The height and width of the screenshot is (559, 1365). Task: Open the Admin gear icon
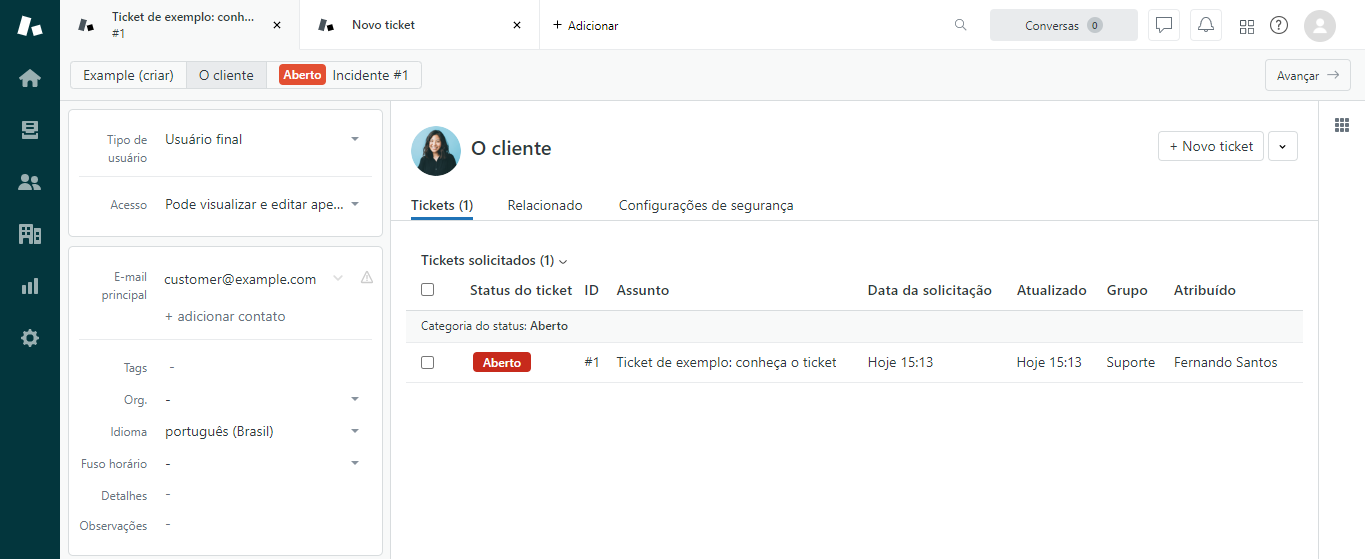[x=30, y=338]
